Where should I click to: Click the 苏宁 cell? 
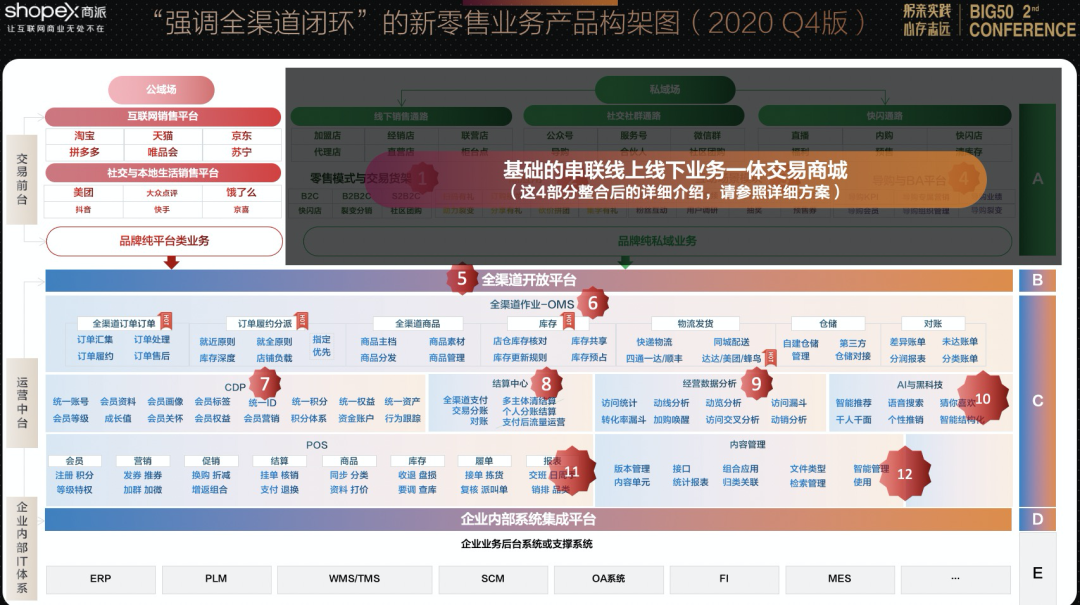[241, 152]
